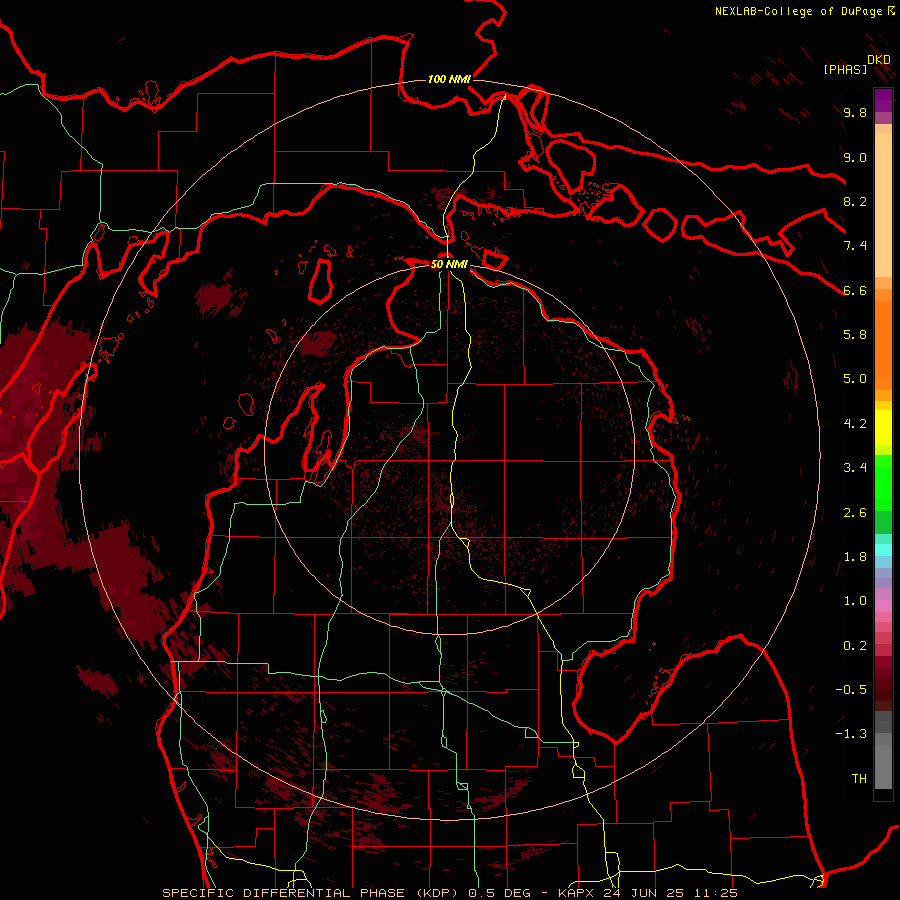Select the -1.3 legend value
This screenshot has height=900, width=900.
(851, 734)
